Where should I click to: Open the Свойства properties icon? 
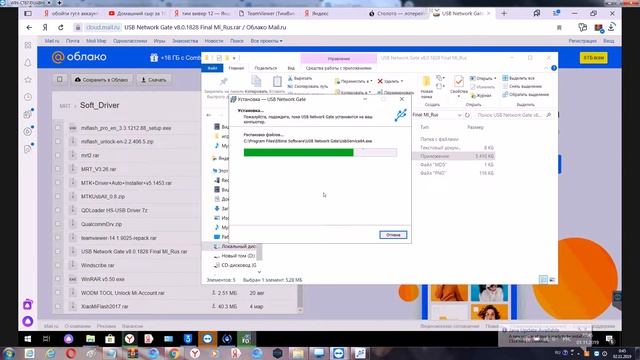coord(459,82)
